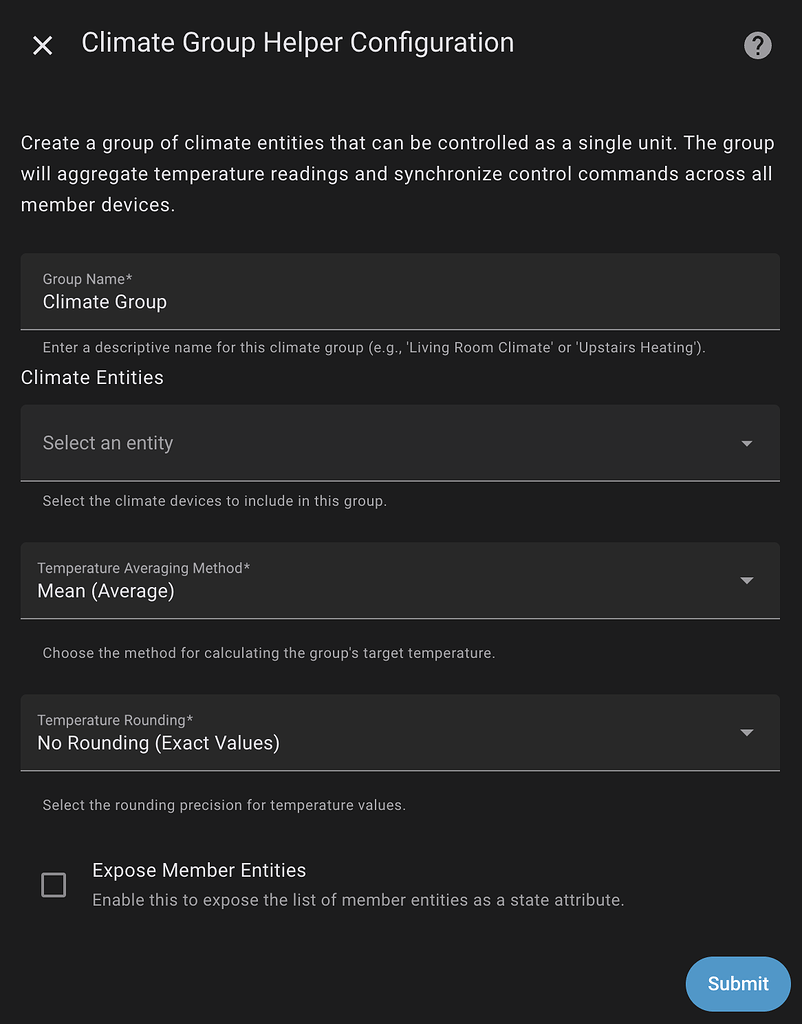Image resolution: width=802 pixels, height=1024 pixels.
Task: Open the Temperature Rounding selection list
Action: pos(400,732)
